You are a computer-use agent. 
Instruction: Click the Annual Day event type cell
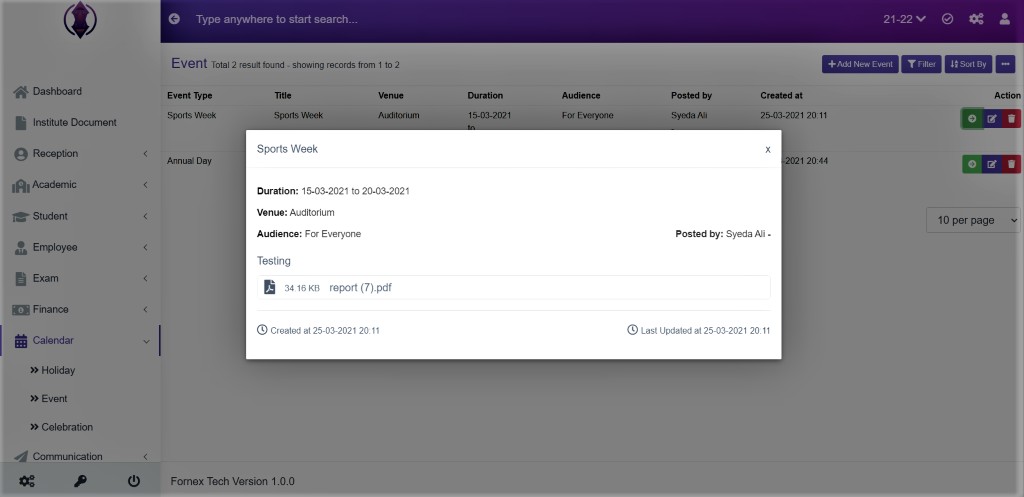tap(189, 161)
